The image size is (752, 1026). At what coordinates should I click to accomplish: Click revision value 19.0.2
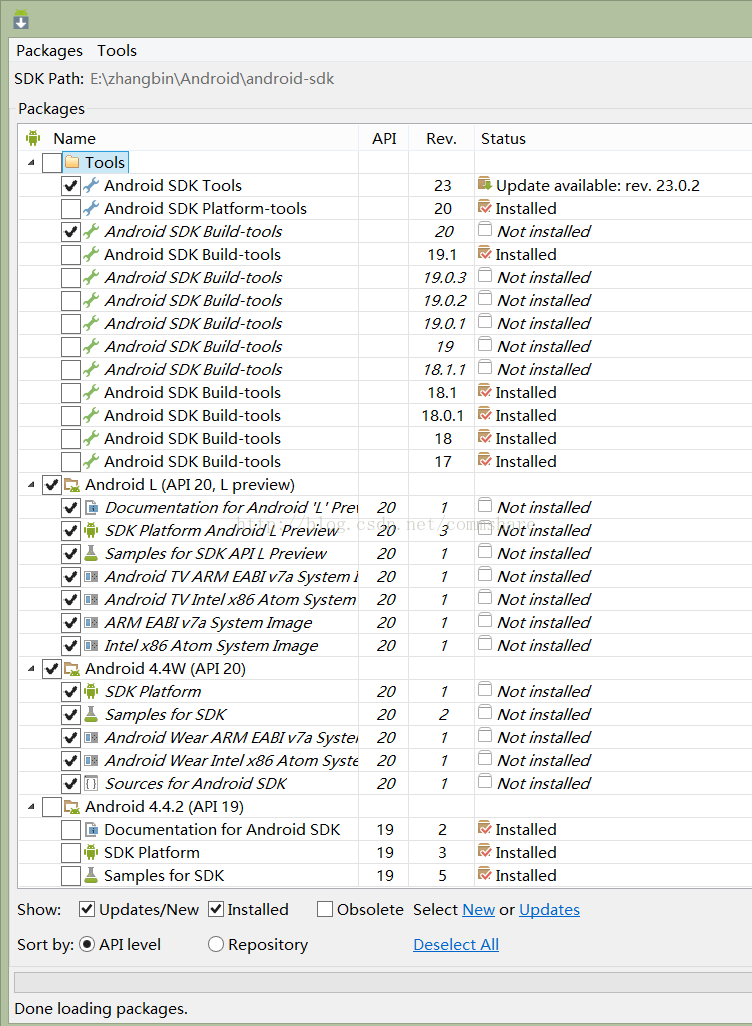(444, 300)
